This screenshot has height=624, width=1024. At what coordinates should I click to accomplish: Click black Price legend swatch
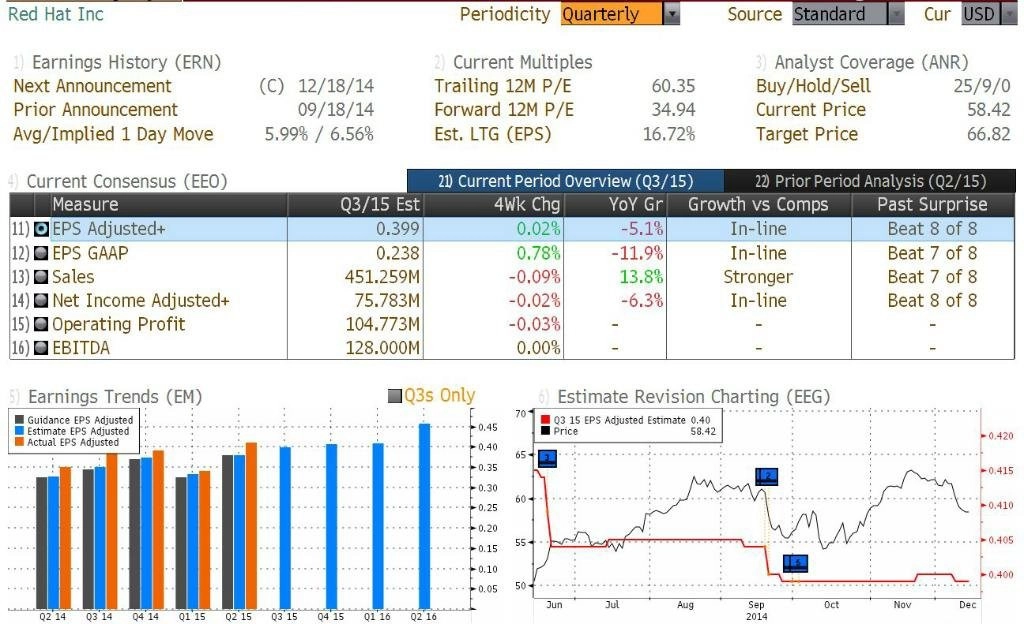545,431
